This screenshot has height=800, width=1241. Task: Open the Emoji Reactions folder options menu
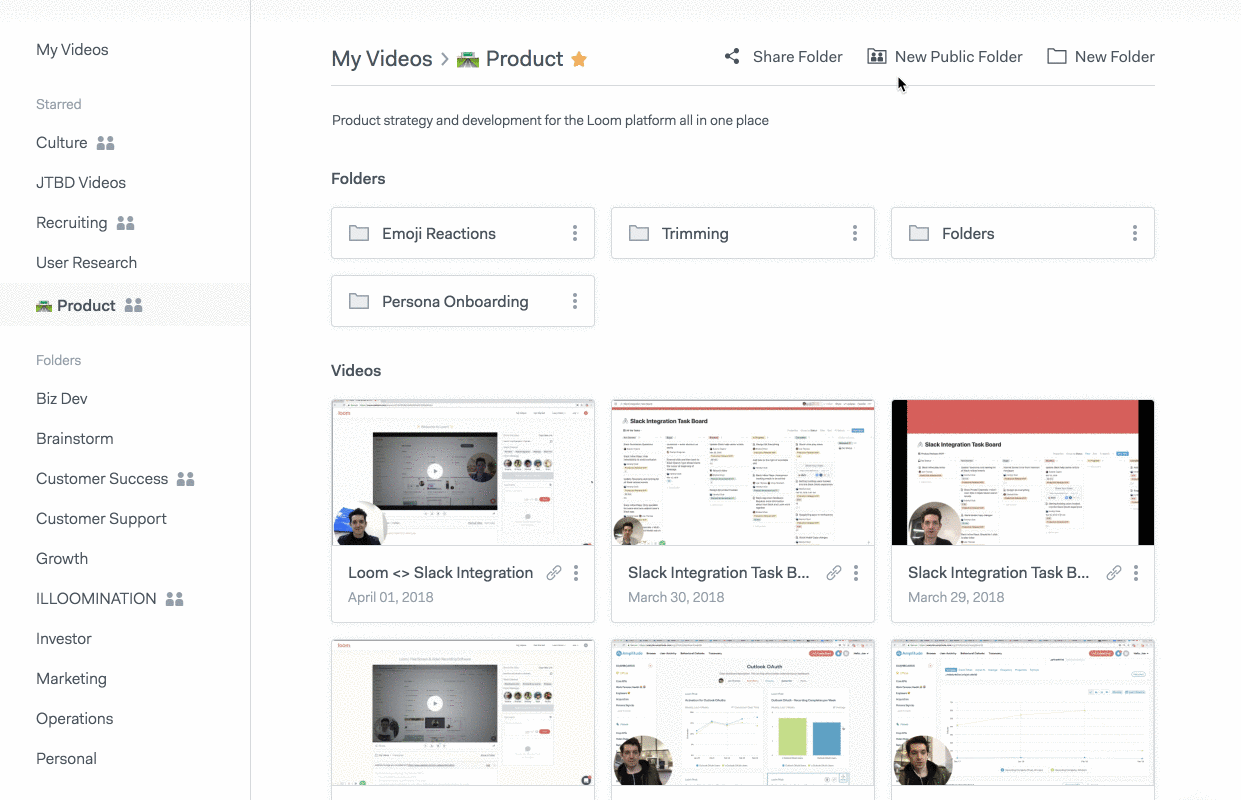[x=575, y=233]
